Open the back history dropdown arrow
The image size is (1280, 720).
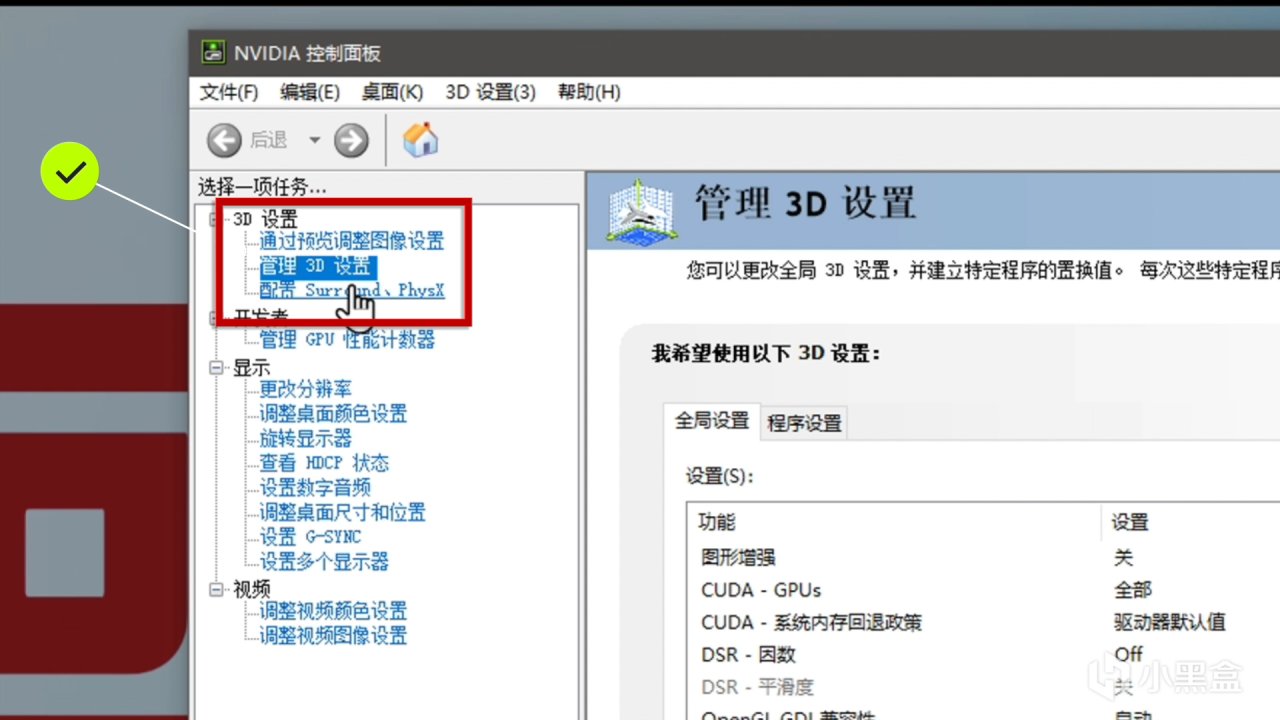314,140
